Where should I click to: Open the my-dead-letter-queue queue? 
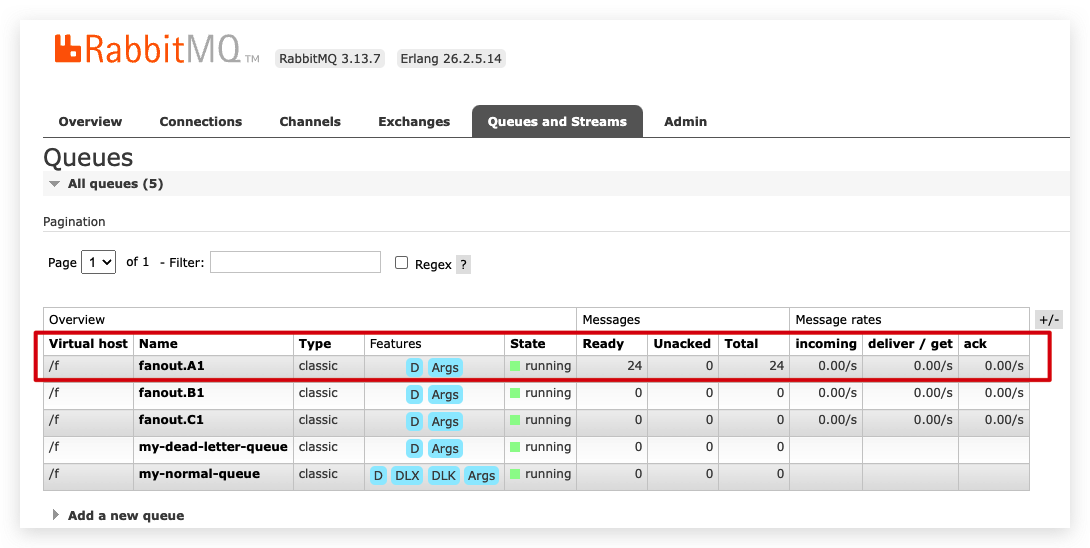213,447
